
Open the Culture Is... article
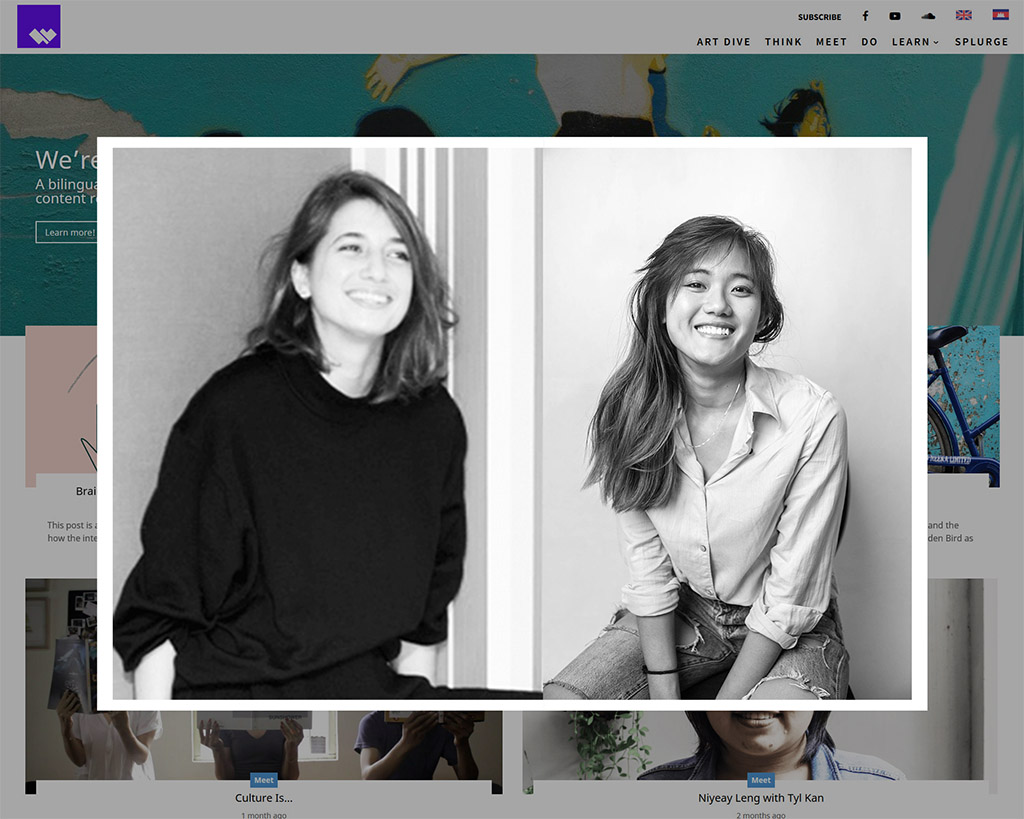(263, 798)
